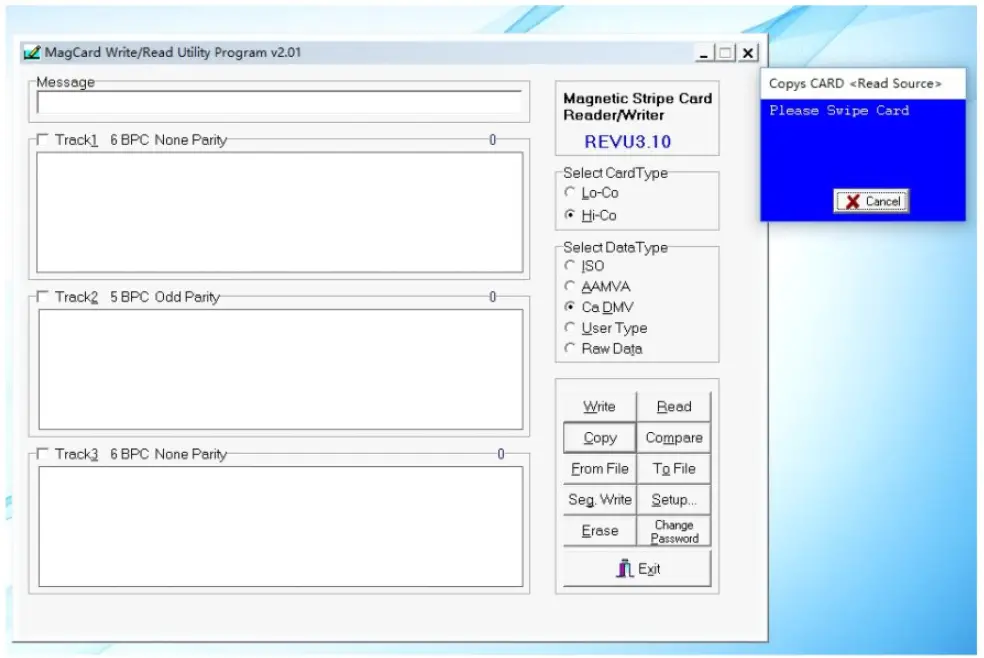The width and height of the screenshot is (984, 658).
Task: Open the Setup dialog
Action: pyautogui.click(x=674, y=499)
